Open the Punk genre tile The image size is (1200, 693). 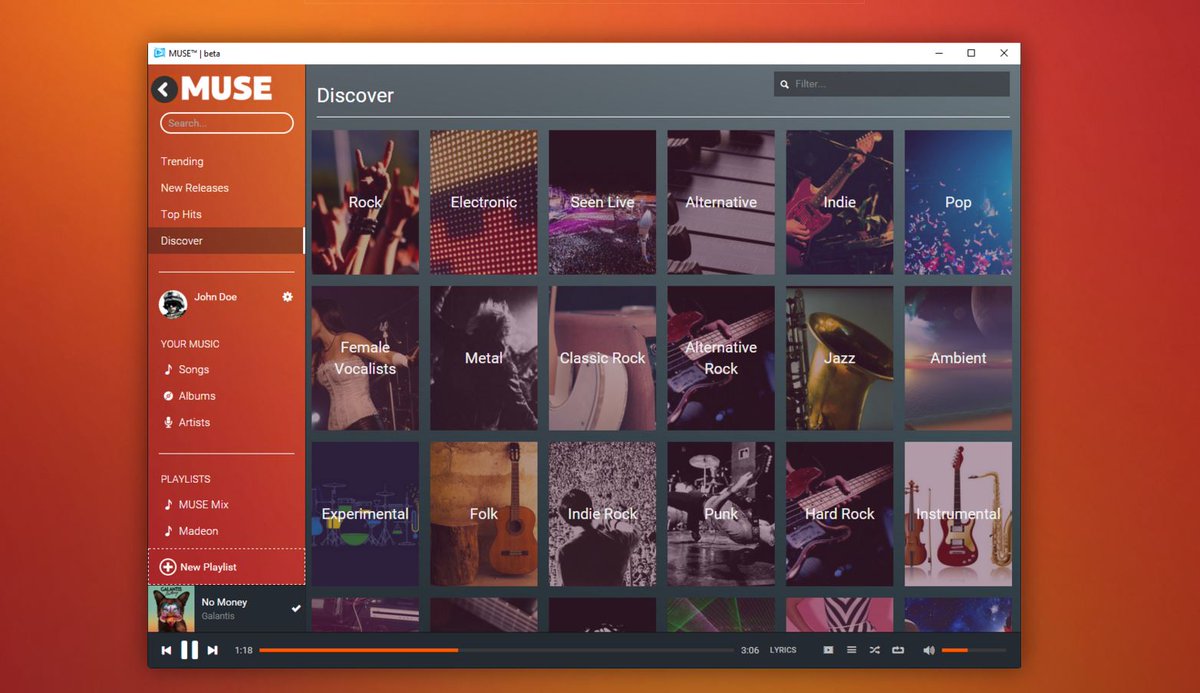tap(721, 514)
